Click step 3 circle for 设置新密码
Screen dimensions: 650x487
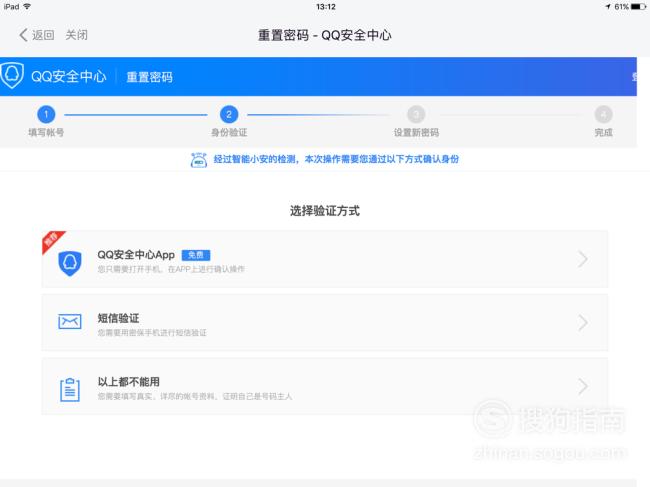(x=416, y=114)
